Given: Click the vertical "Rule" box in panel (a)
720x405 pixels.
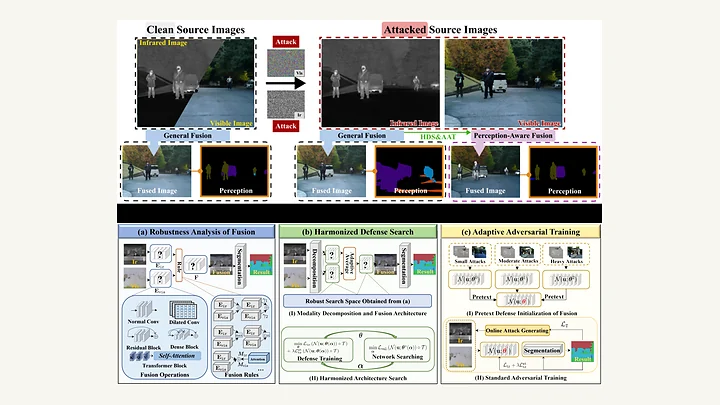Looking at the screenshot, I should pyautogui.click(x=179, y=265).
